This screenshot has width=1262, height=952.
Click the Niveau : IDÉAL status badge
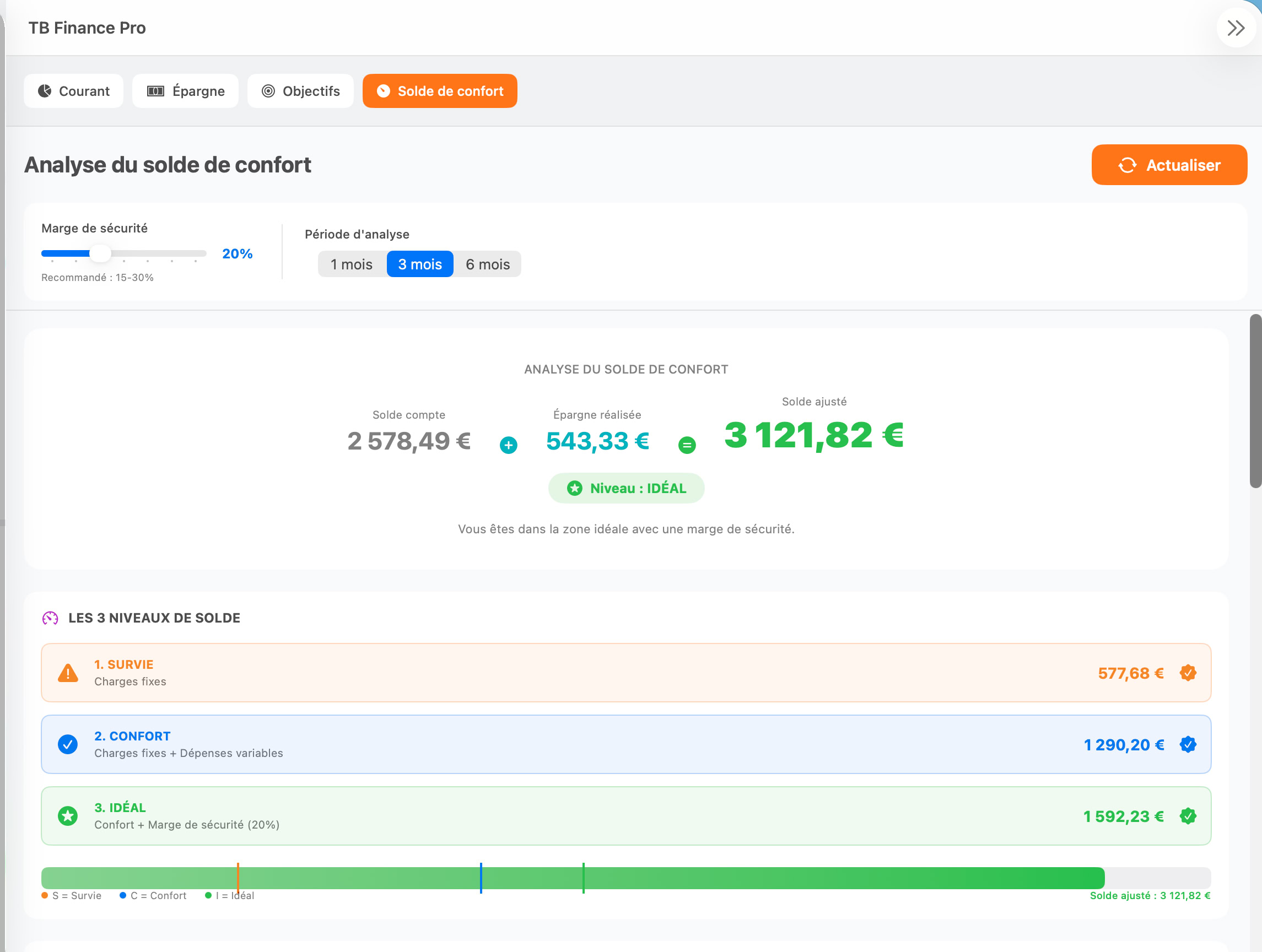point(627,488)
